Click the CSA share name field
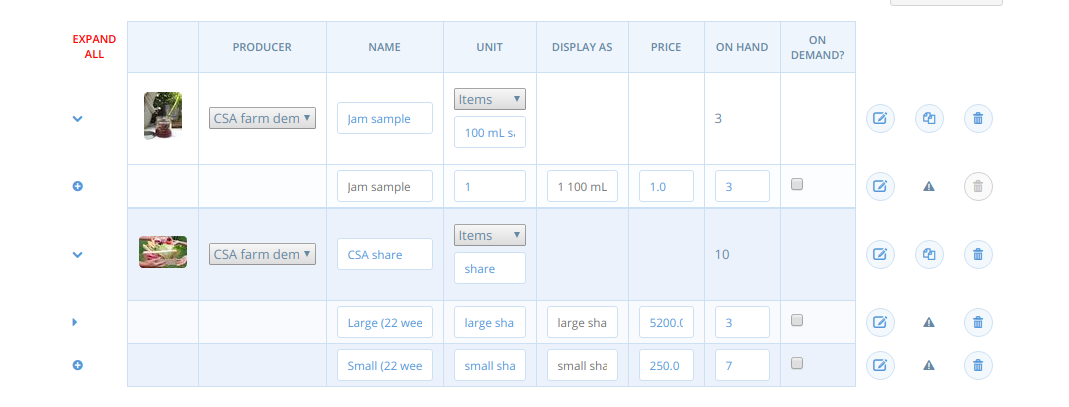This screenshot has width=1069, height=407. (x=385, y=254)
